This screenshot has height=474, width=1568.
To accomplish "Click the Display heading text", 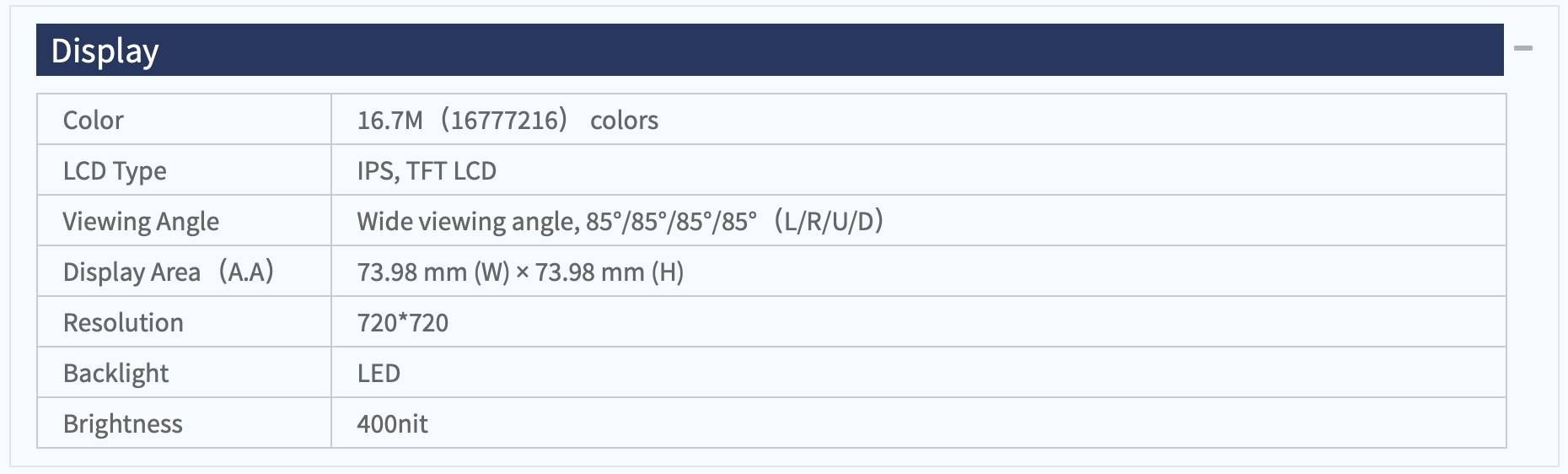I will click(x=105, y=51).
